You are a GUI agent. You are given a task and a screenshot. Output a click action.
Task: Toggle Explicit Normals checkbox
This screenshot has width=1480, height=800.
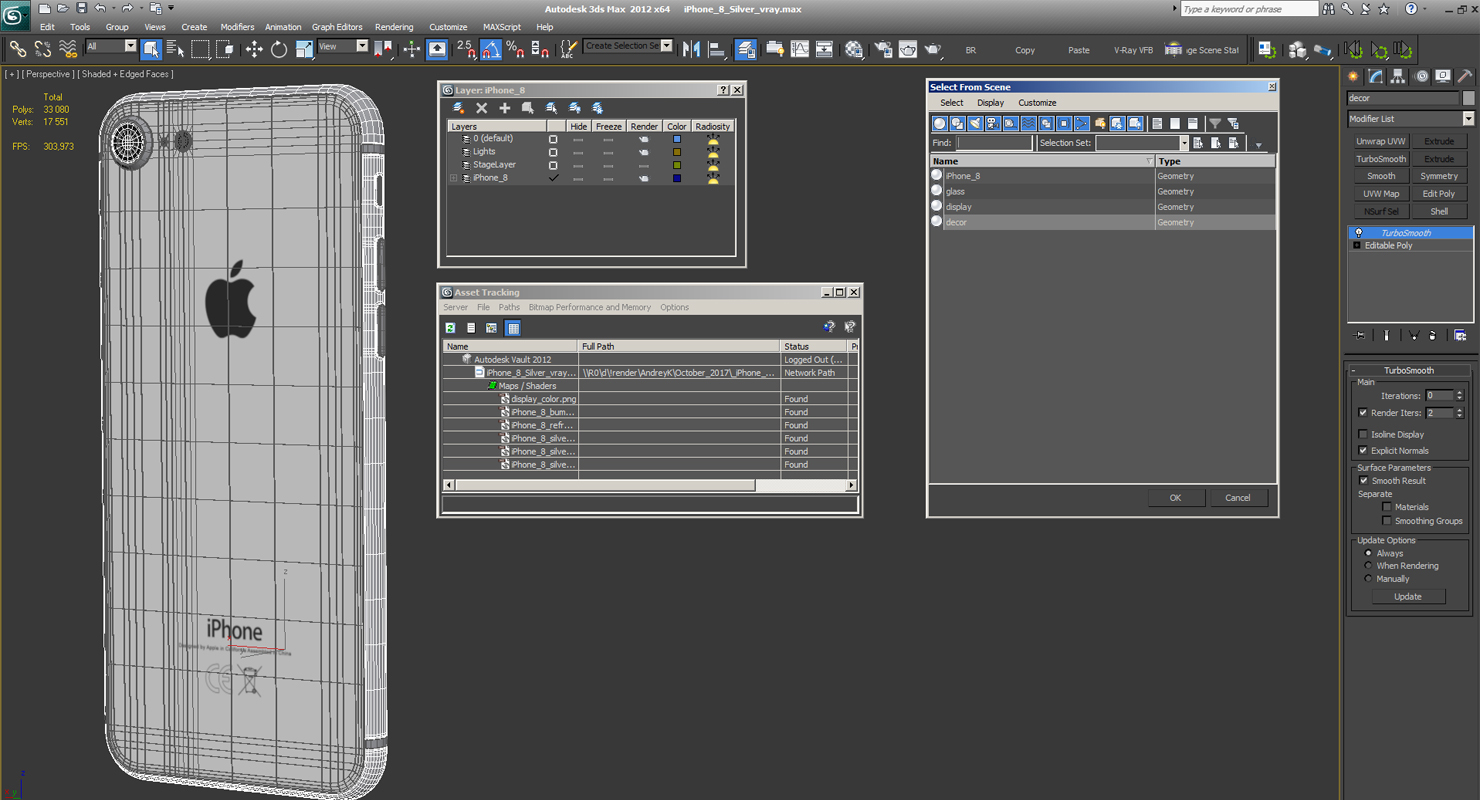(1363, 450)
